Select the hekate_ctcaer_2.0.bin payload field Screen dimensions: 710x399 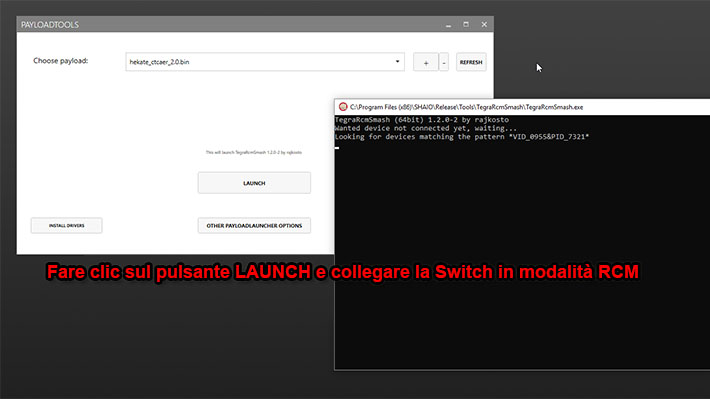pyautogui.click(x=265, y=62)
